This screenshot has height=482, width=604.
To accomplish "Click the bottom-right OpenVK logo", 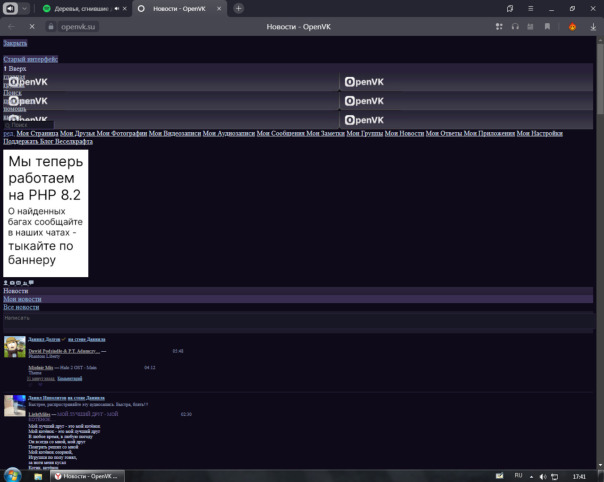I will tap(364, 120).
